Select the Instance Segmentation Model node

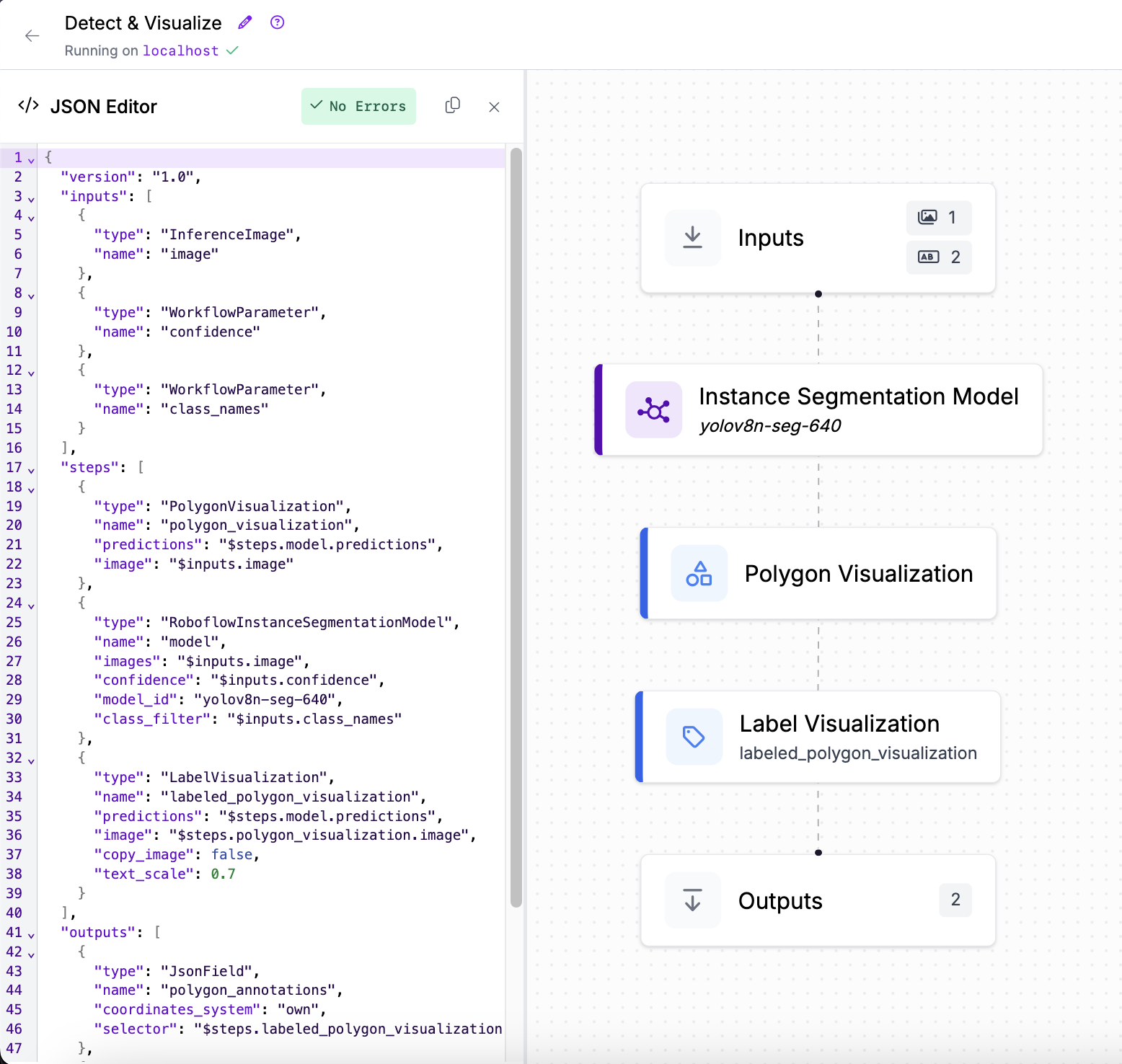click(858, 409)
